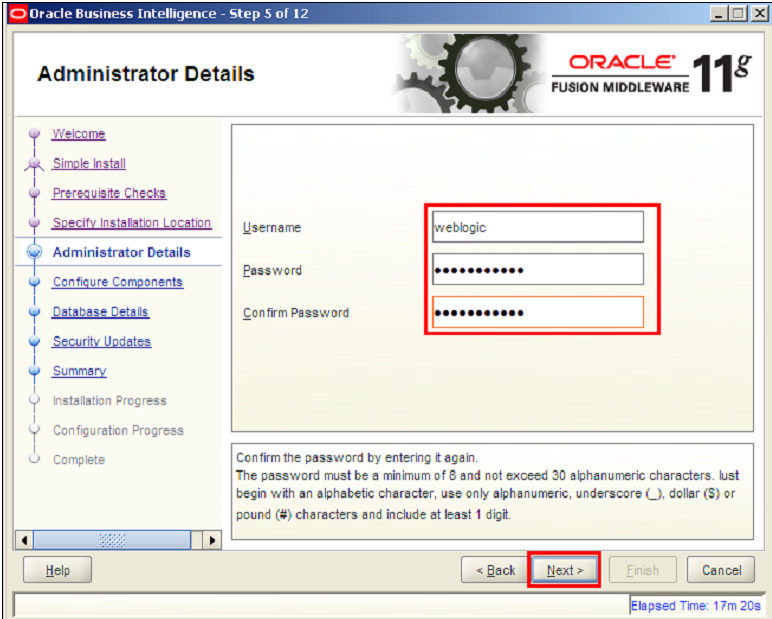The image size is (772, 619).
Task: Jump to Specify Installation Location step
Action: [x=132, y=223]
